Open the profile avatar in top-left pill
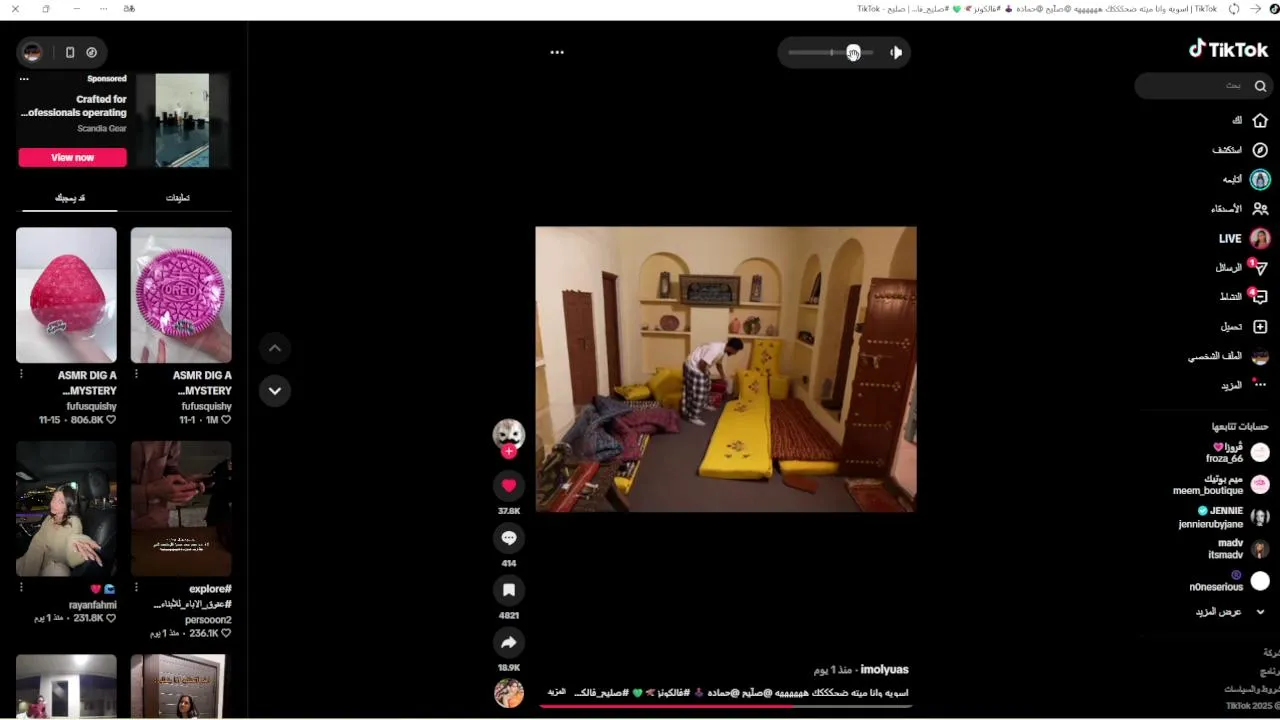 (x=33, y=52)
